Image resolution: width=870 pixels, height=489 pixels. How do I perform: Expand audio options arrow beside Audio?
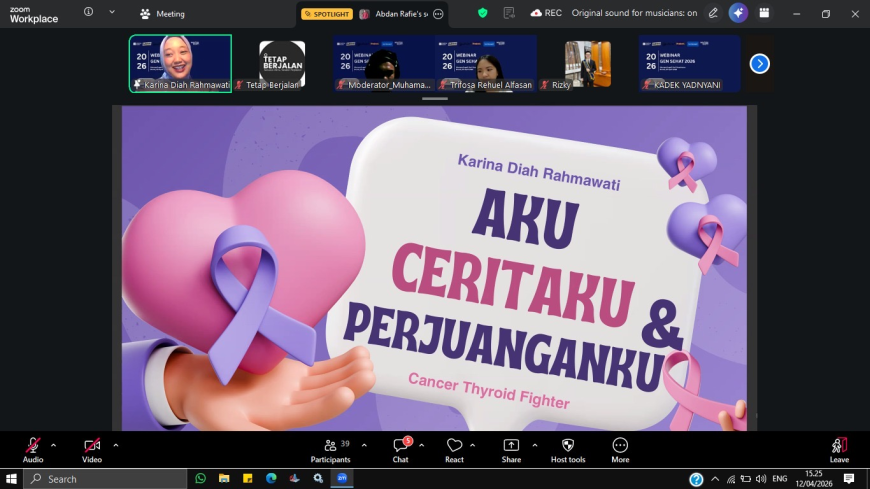(53, 445)
